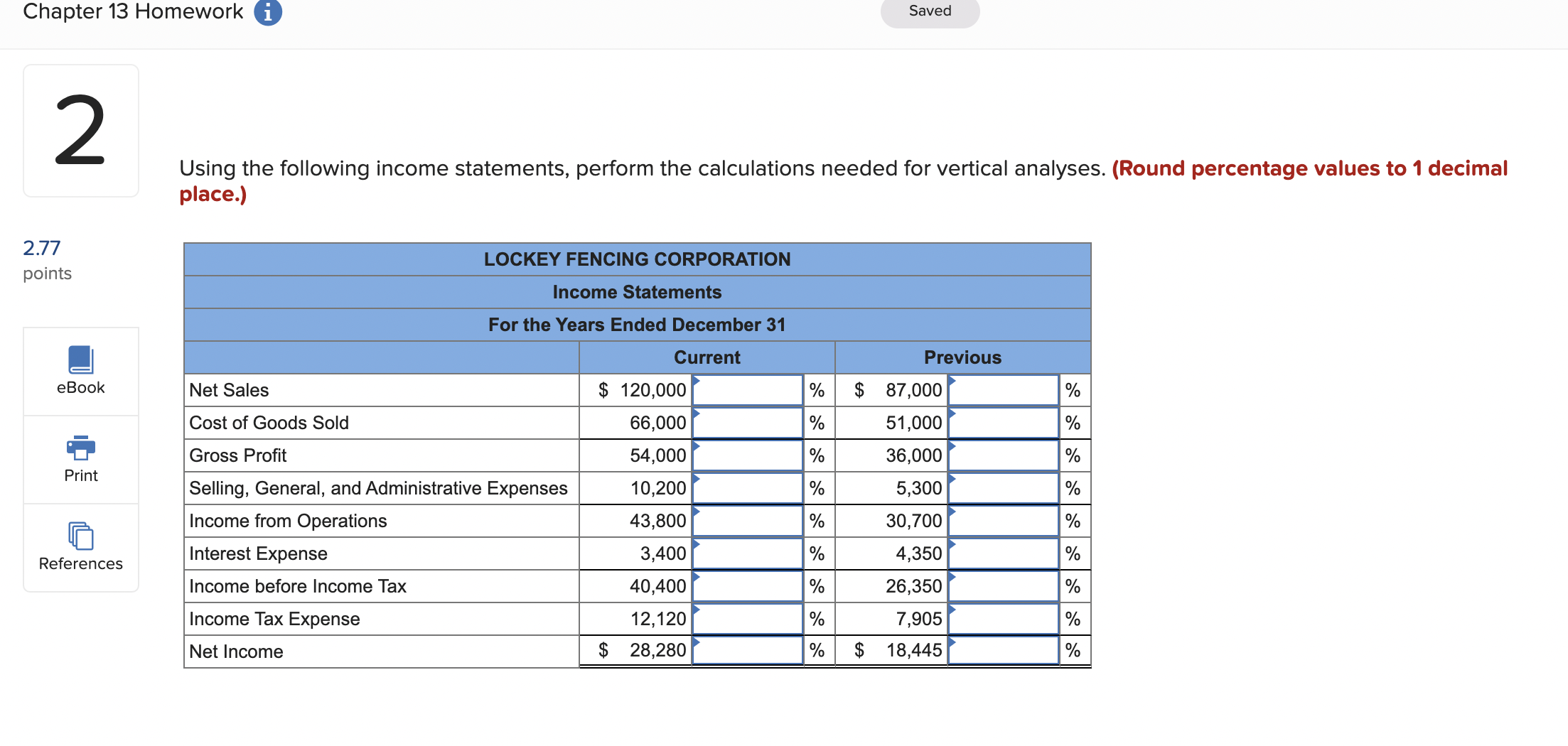This screenshot has height=746, width=1568.
Task: Click the Income before Income Tax Previous percentage field
Action: pos(1002,586)
